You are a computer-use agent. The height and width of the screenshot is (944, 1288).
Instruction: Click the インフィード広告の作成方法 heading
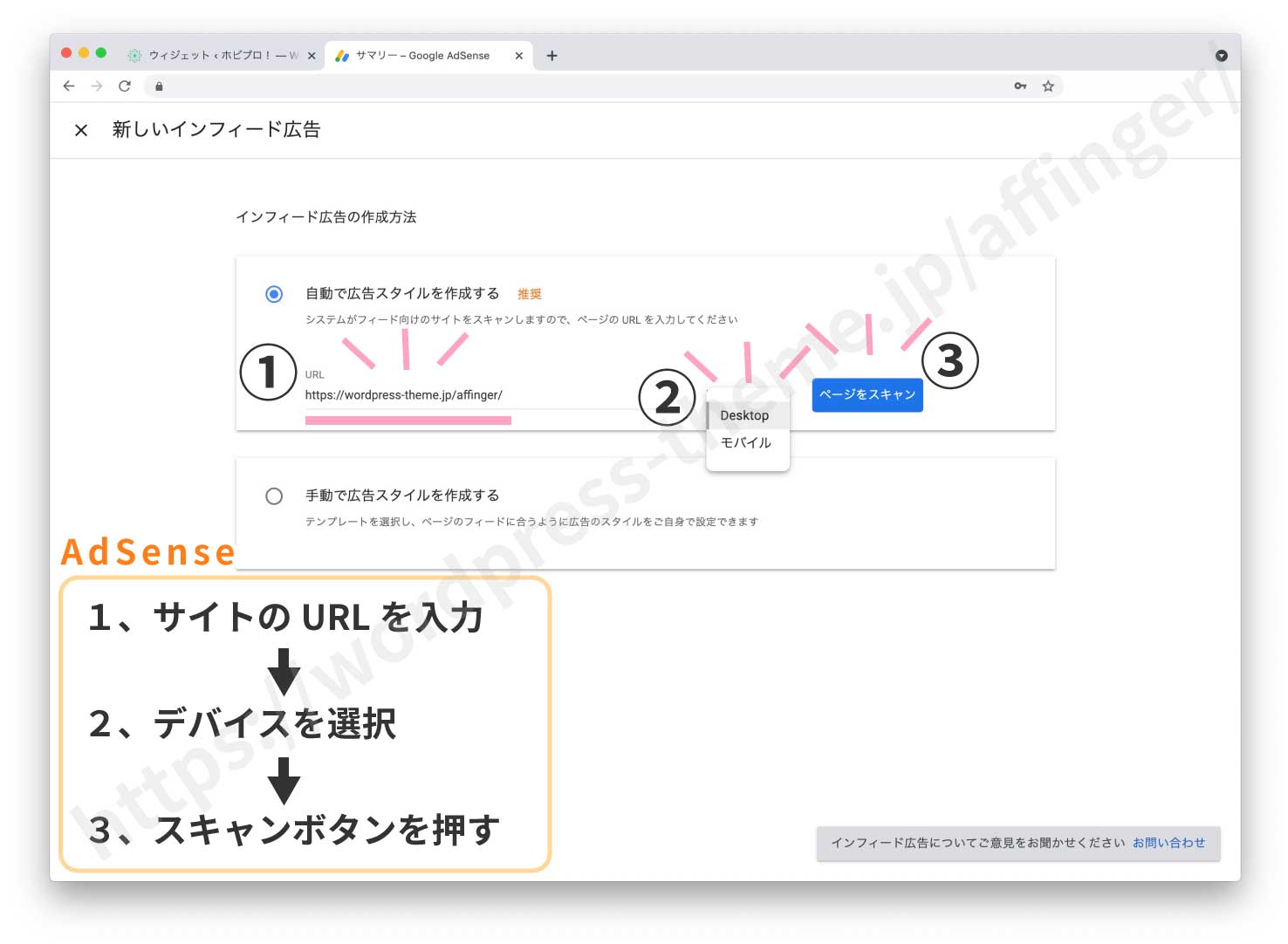tap(326, 217)
